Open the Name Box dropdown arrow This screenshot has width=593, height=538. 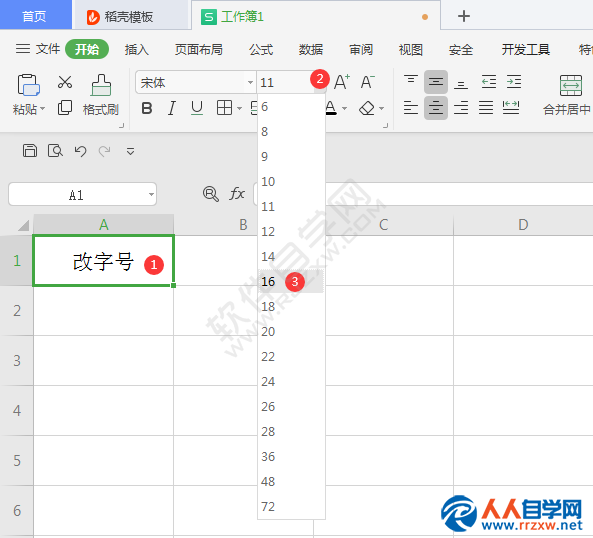[x=151, y=195]
